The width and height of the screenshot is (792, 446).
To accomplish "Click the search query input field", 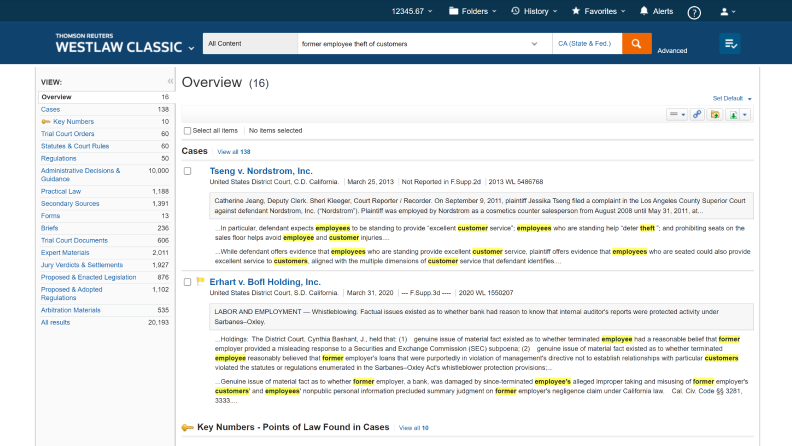I will [x=415, y=44].
